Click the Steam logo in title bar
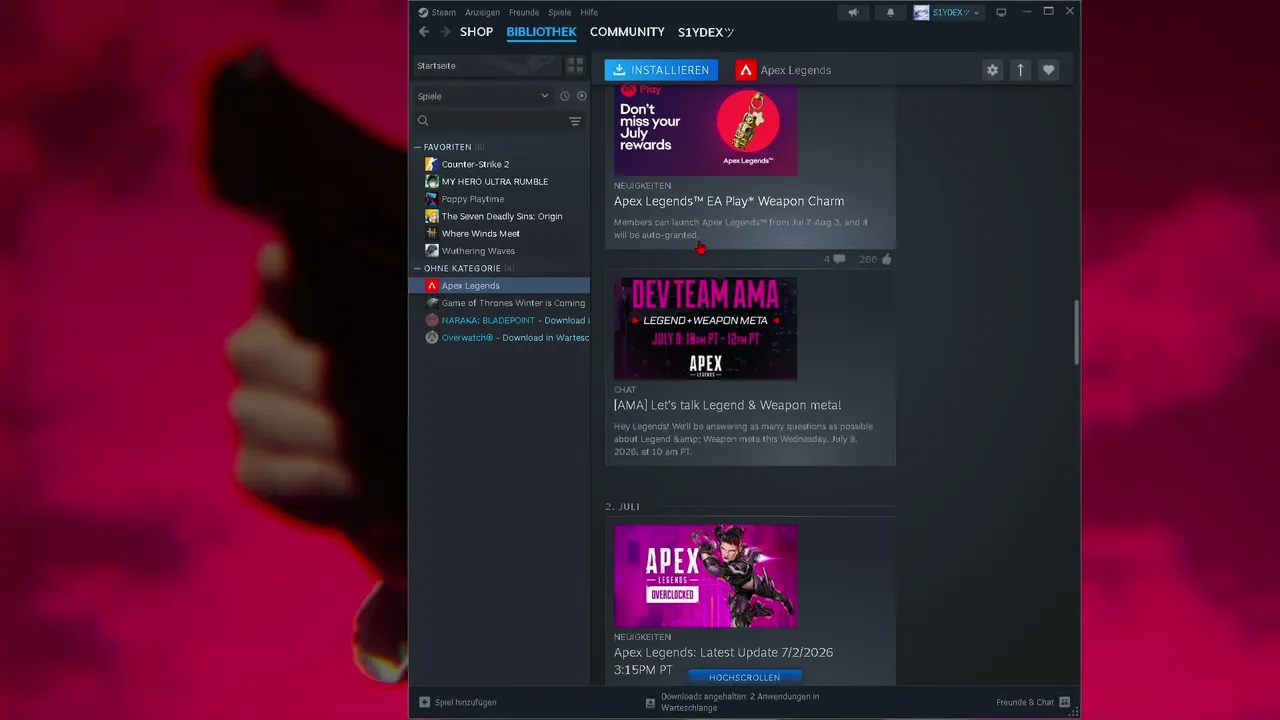1280x720 pixels. coord(423,12)
